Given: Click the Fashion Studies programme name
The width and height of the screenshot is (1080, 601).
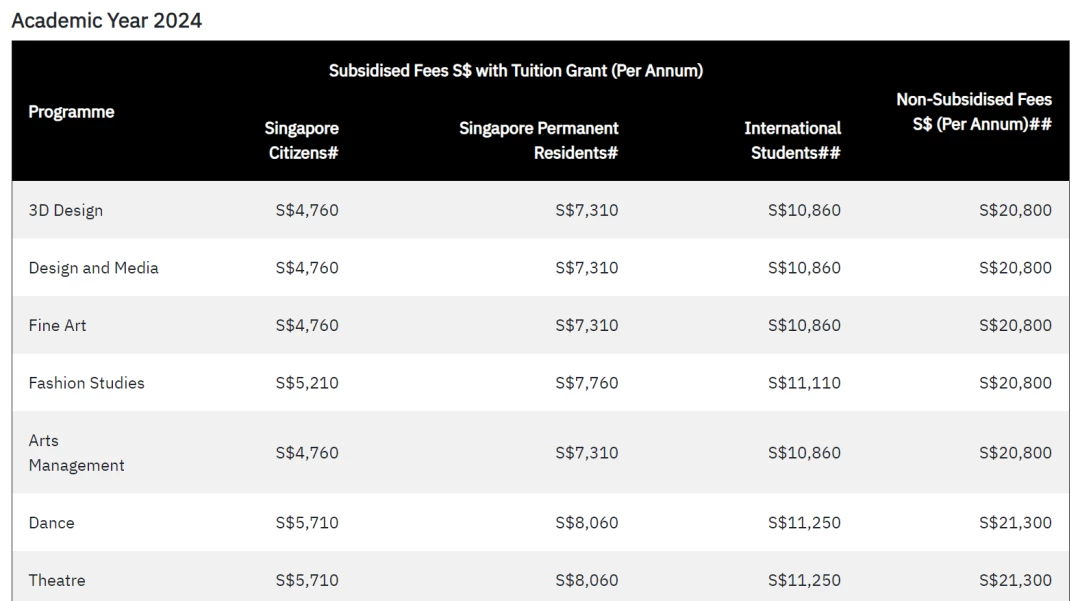Looking at the screenshot, I should click(x=86, y=383).
